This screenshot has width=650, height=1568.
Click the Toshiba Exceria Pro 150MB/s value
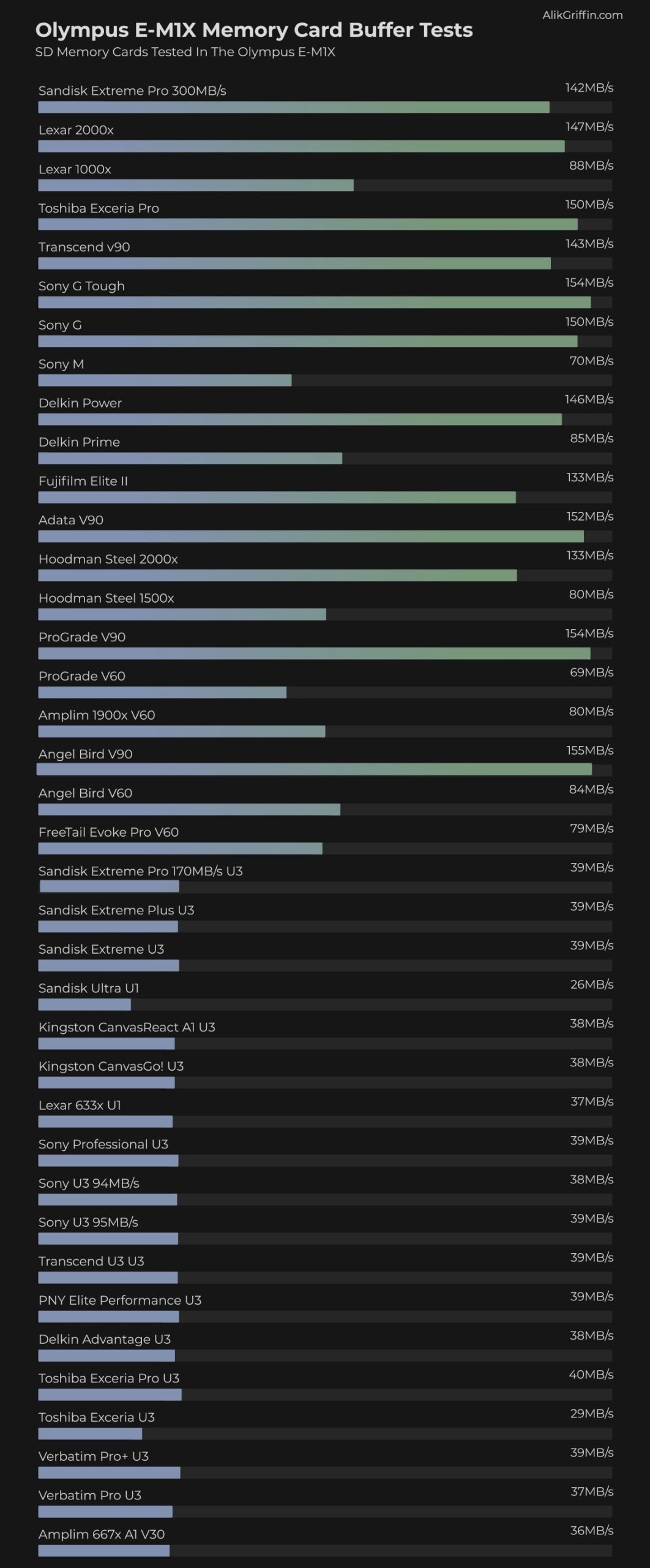click(x=589, y=205)
